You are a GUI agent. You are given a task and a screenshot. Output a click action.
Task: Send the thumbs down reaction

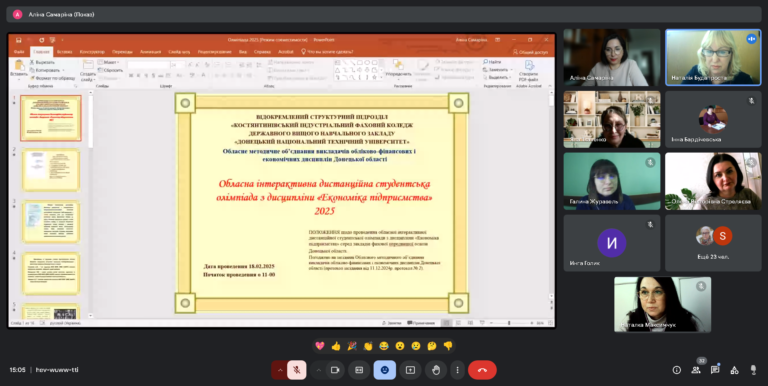coord(448,346)
